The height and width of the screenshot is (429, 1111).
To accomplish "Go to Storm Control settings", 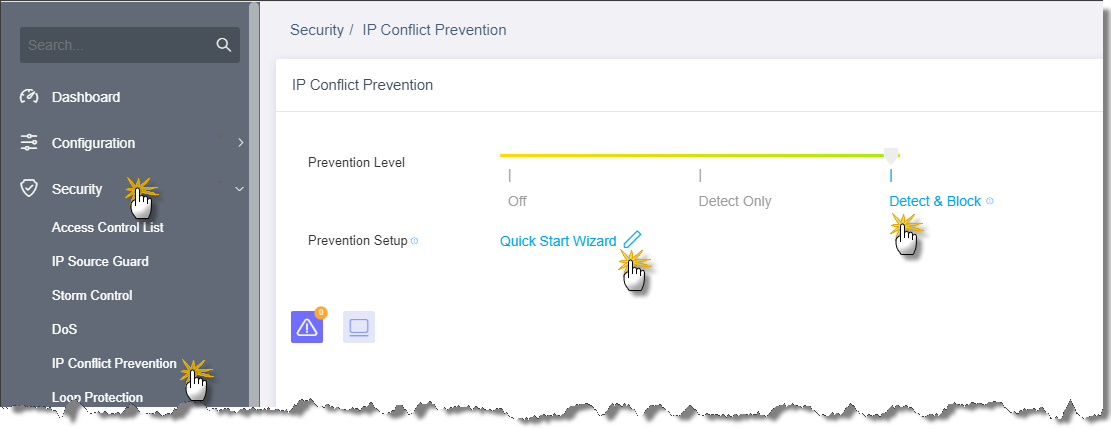I will pyautogui.click(x=92, y=296).
